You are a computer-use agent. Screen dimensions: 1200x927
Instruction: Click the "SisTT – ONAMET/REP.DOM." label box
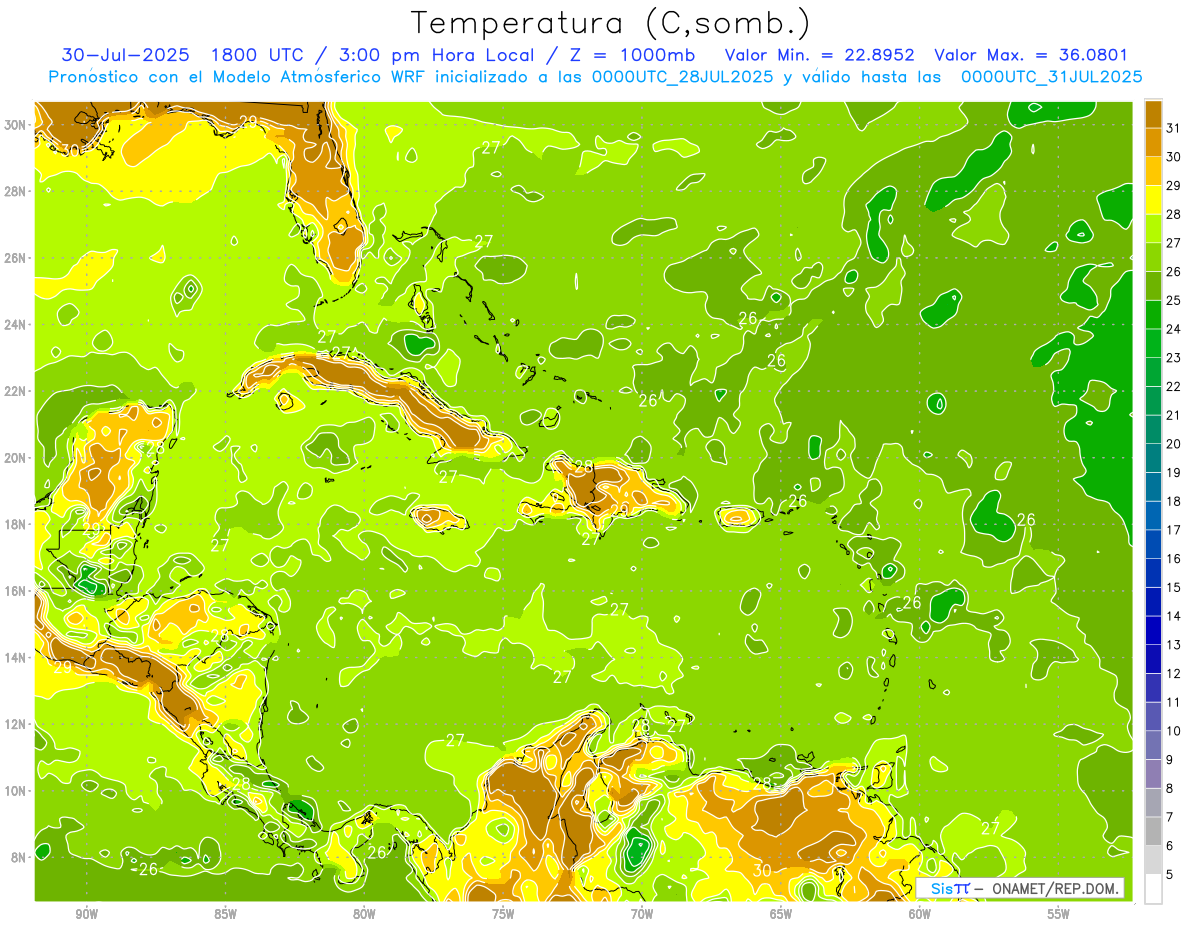click(x=1020, y=888)
